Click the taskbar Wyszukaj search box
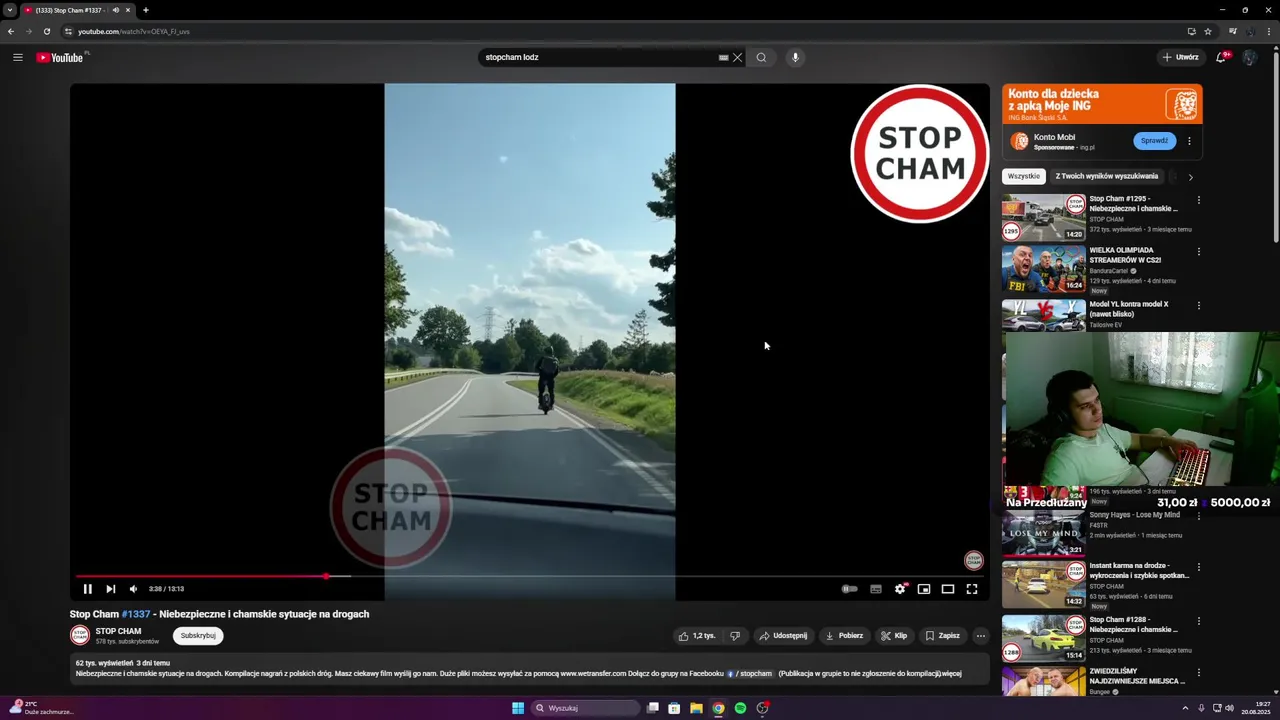Screen dimensions: 1280x720 (585, 708)
